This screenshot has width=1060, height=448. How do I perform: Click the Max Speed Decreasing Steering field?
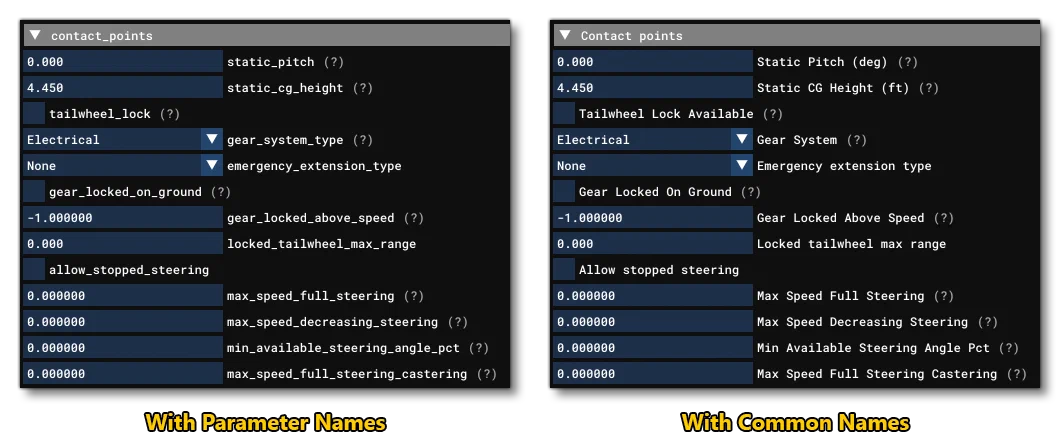[x=653, y=322]
